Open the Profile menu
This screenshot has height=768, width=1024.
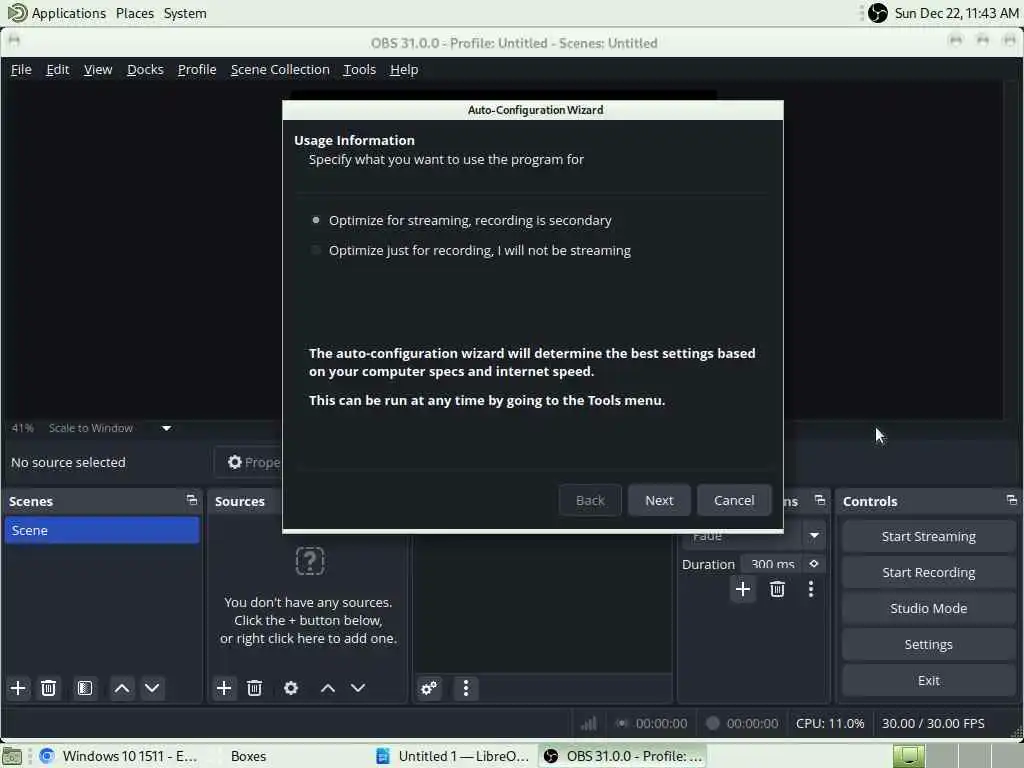click(x=197, y=69)
